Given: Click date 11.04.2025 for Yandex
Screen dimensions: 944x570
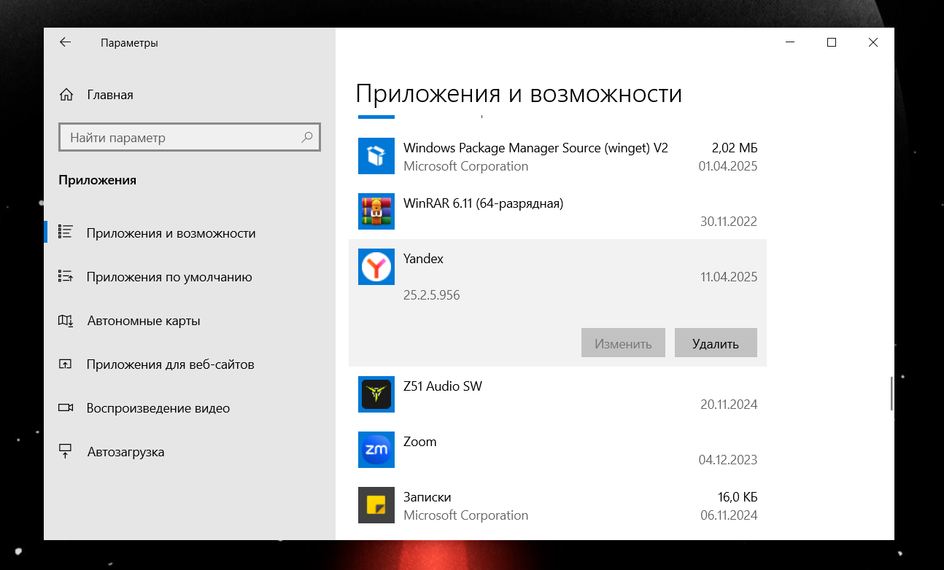Looking at the screenshot, I should point(728,277).
